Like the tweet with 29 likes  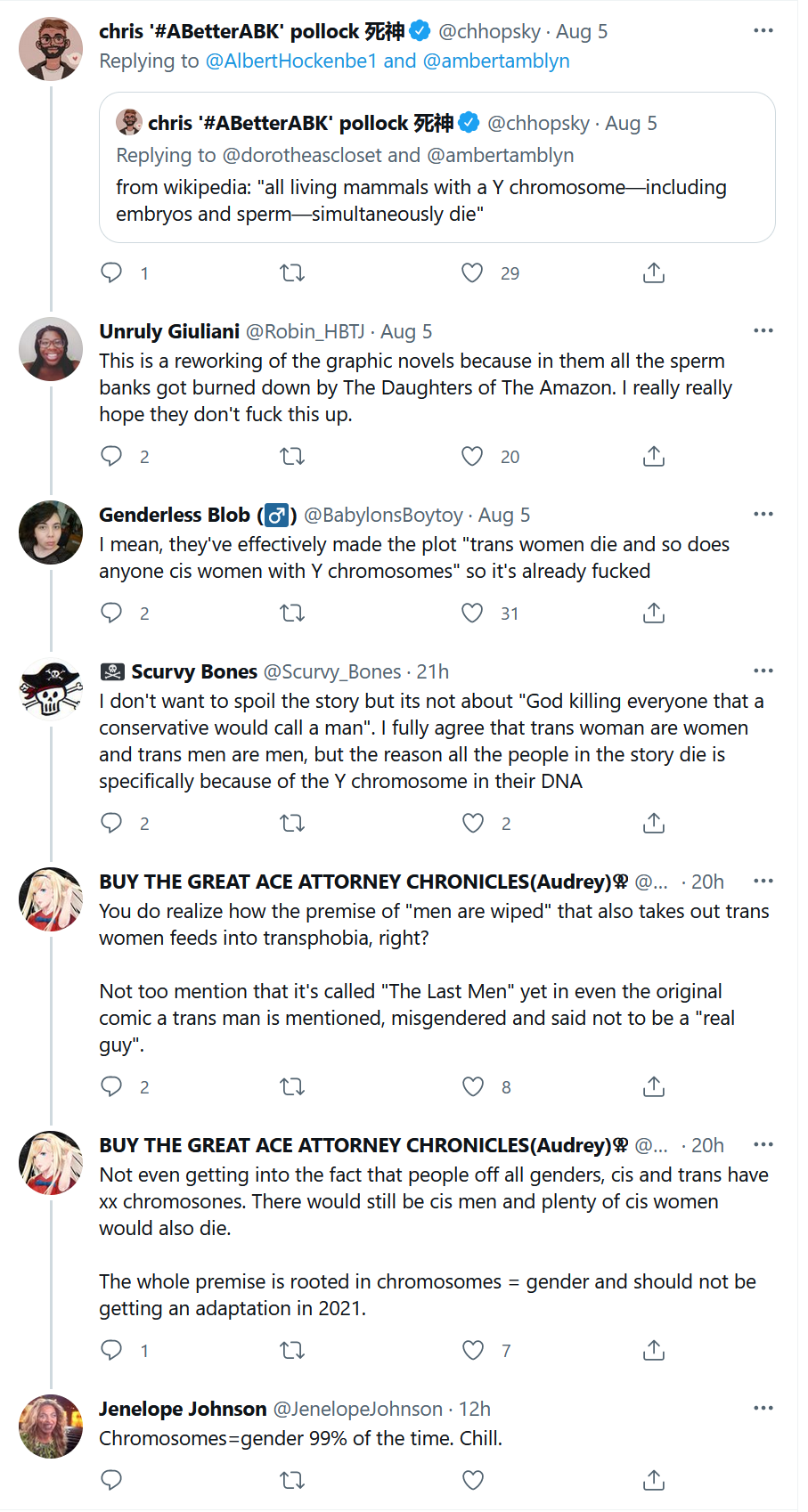pyautogui.click(x=472, y=273)
